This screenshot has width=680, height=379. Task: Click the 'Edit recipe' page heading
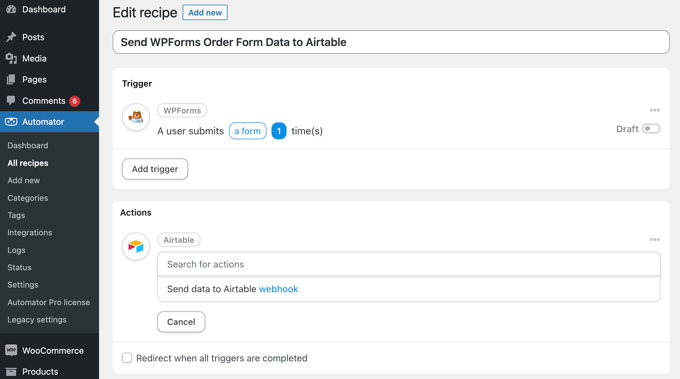coord(145,13)
